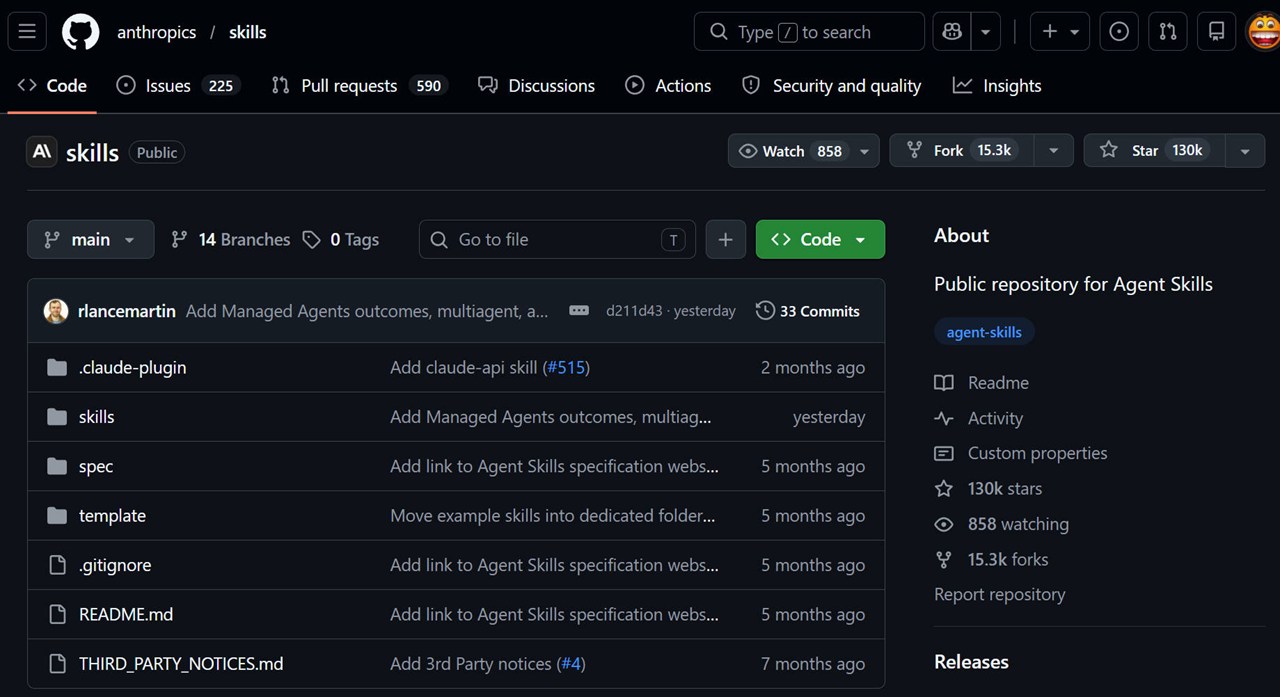Open the template folder
1280x697 pixels.
112,515
